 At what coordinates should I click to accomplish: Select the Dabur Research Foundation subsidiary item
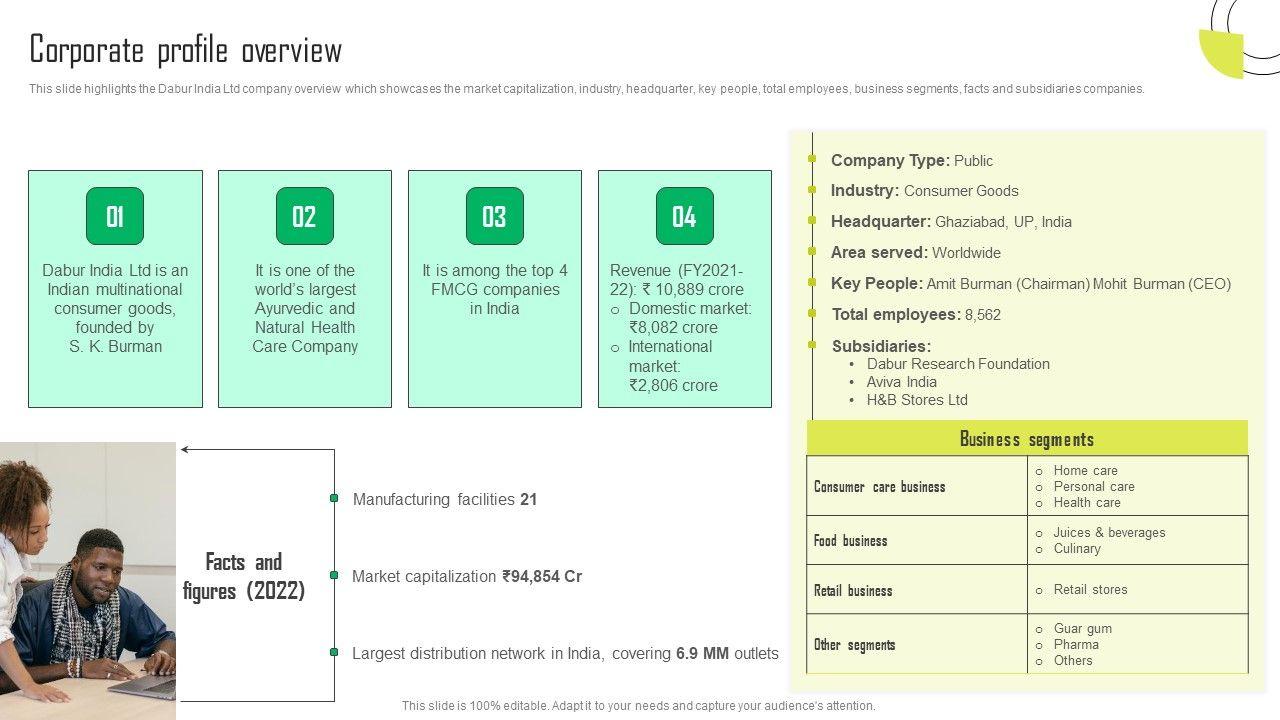957,364
